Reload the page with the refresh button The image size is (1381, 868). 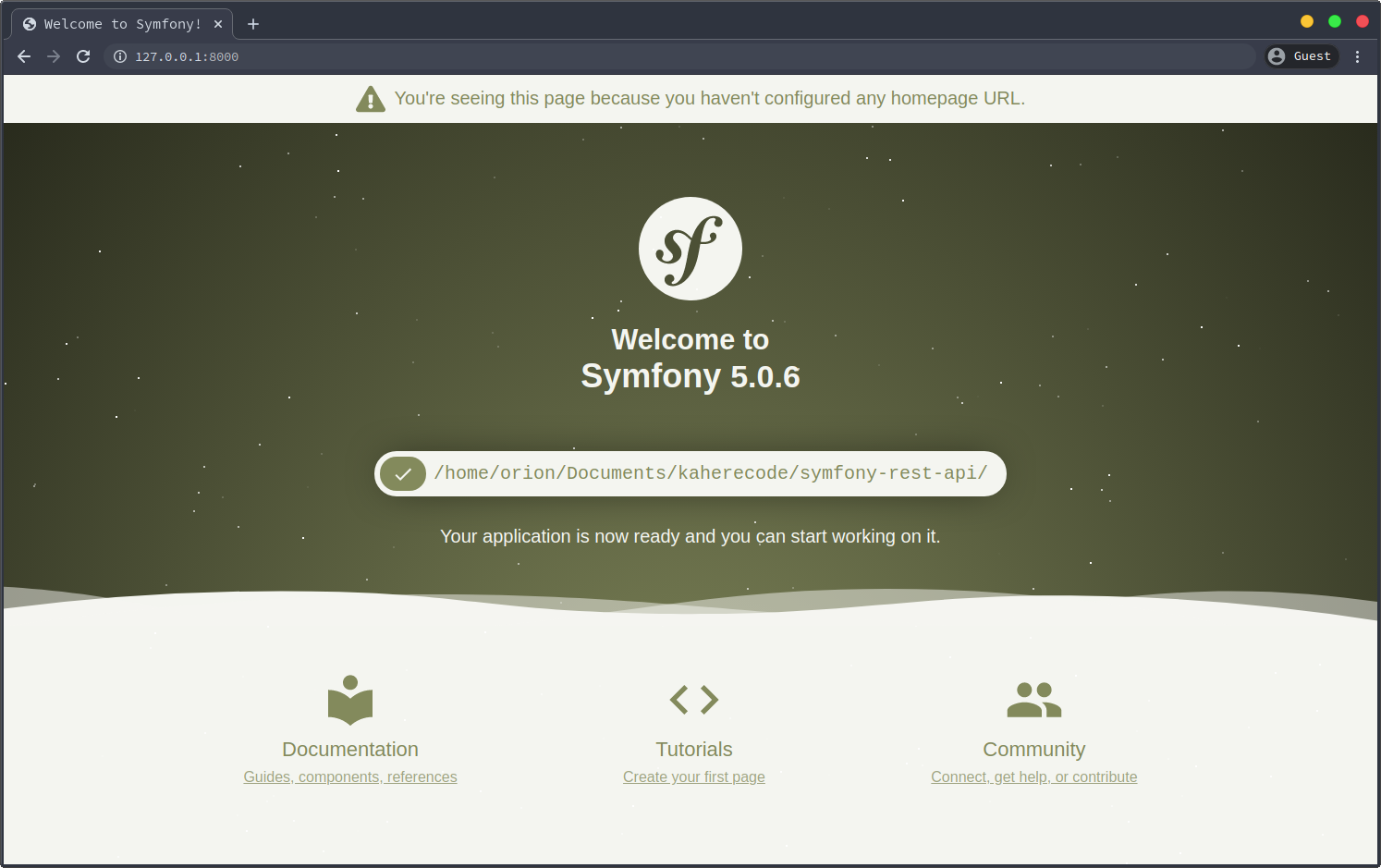83,56
